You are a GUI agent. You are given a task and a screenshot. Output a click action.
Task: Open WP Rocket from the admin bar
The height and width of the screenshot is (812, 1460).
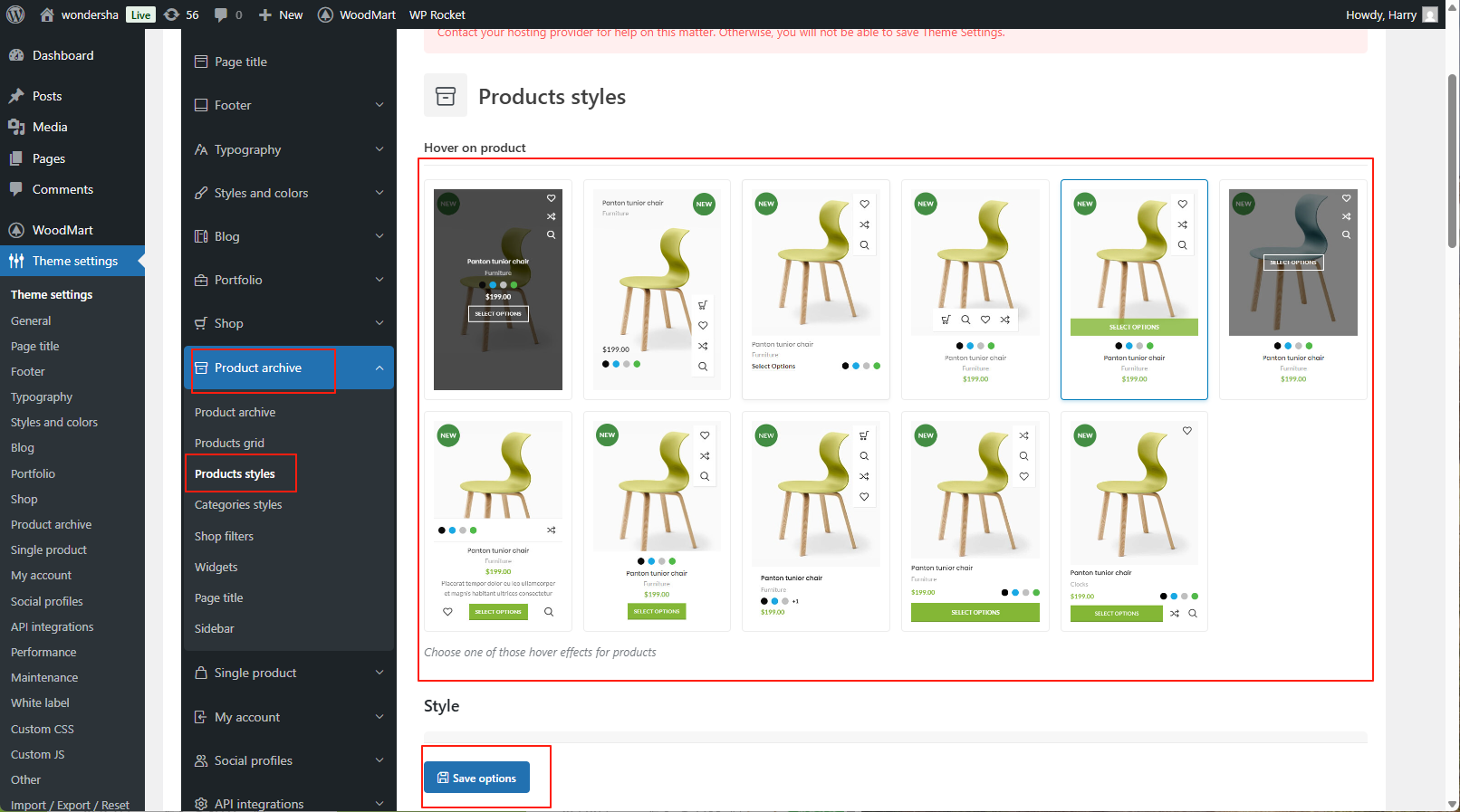tap(437, 14)
